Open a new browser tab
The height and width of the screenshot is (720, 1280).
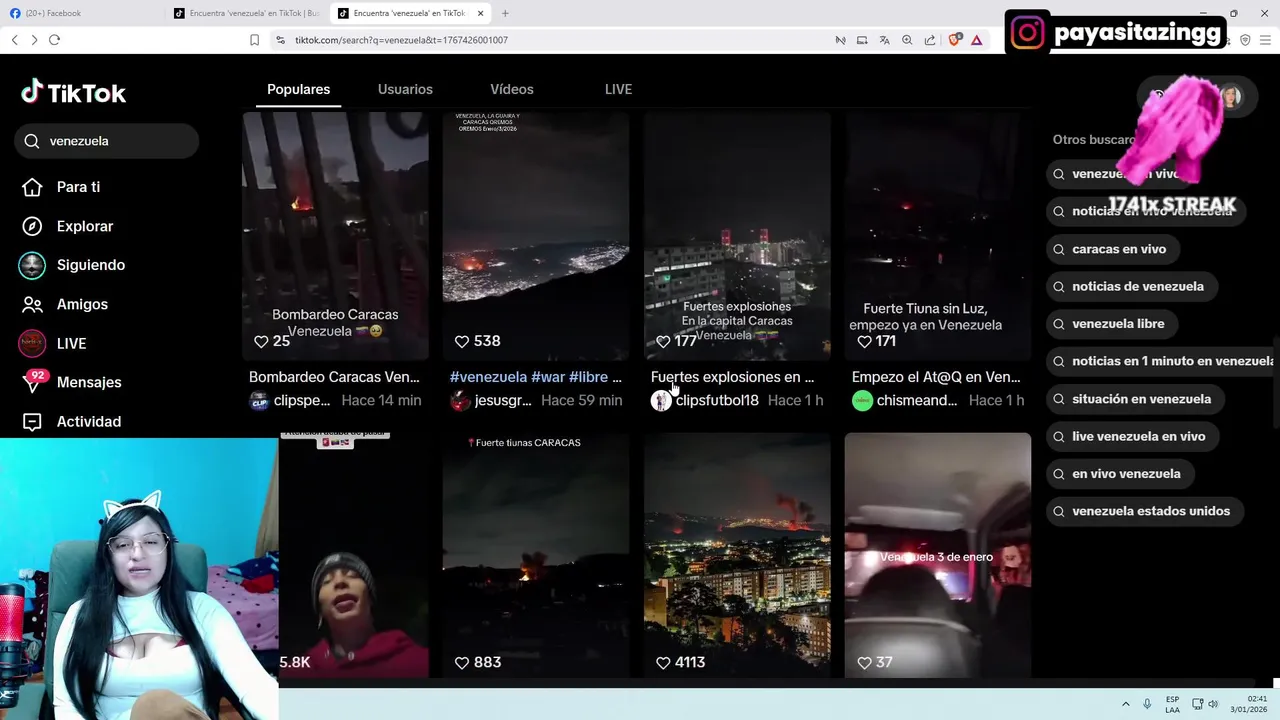coord(505,13)
